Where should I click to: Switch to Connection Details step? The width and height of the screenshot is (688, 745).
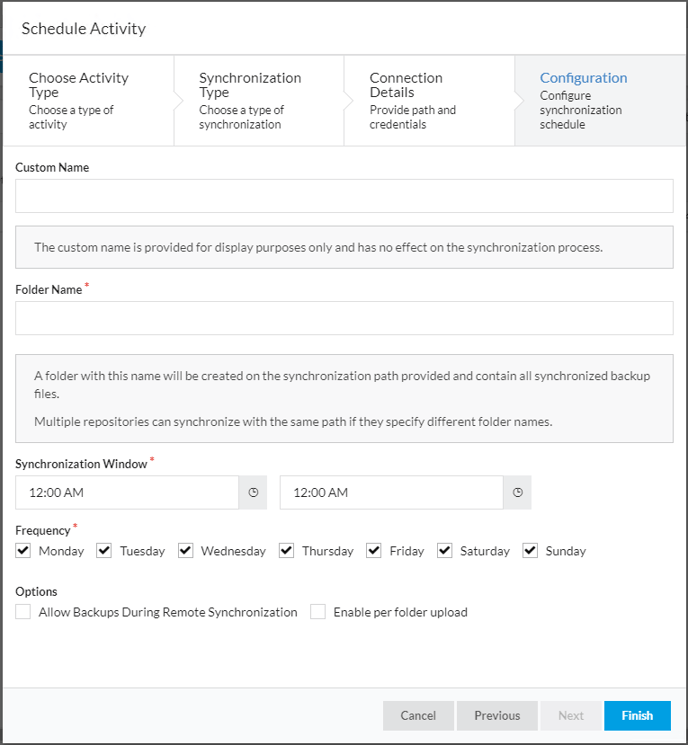point(430,101)
